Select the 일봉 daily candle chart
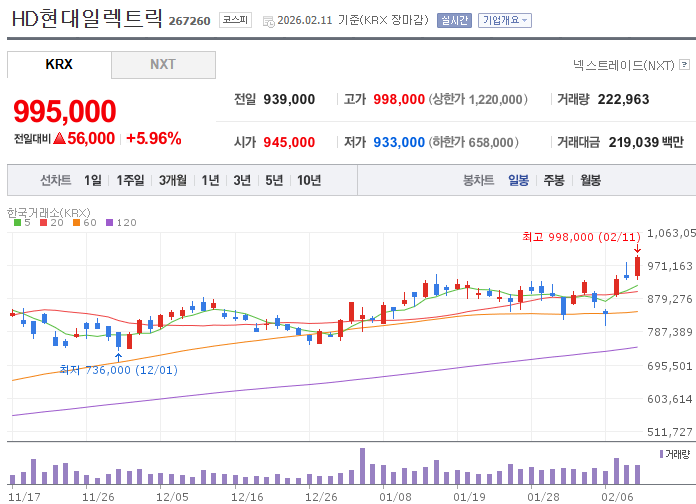The width and height of the screenshot is (696, 504). pos(518,180)
